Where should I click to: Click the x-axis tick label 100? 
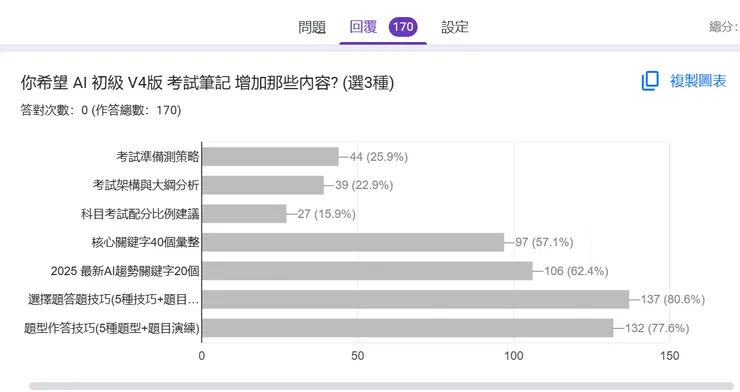pos(513,356)
